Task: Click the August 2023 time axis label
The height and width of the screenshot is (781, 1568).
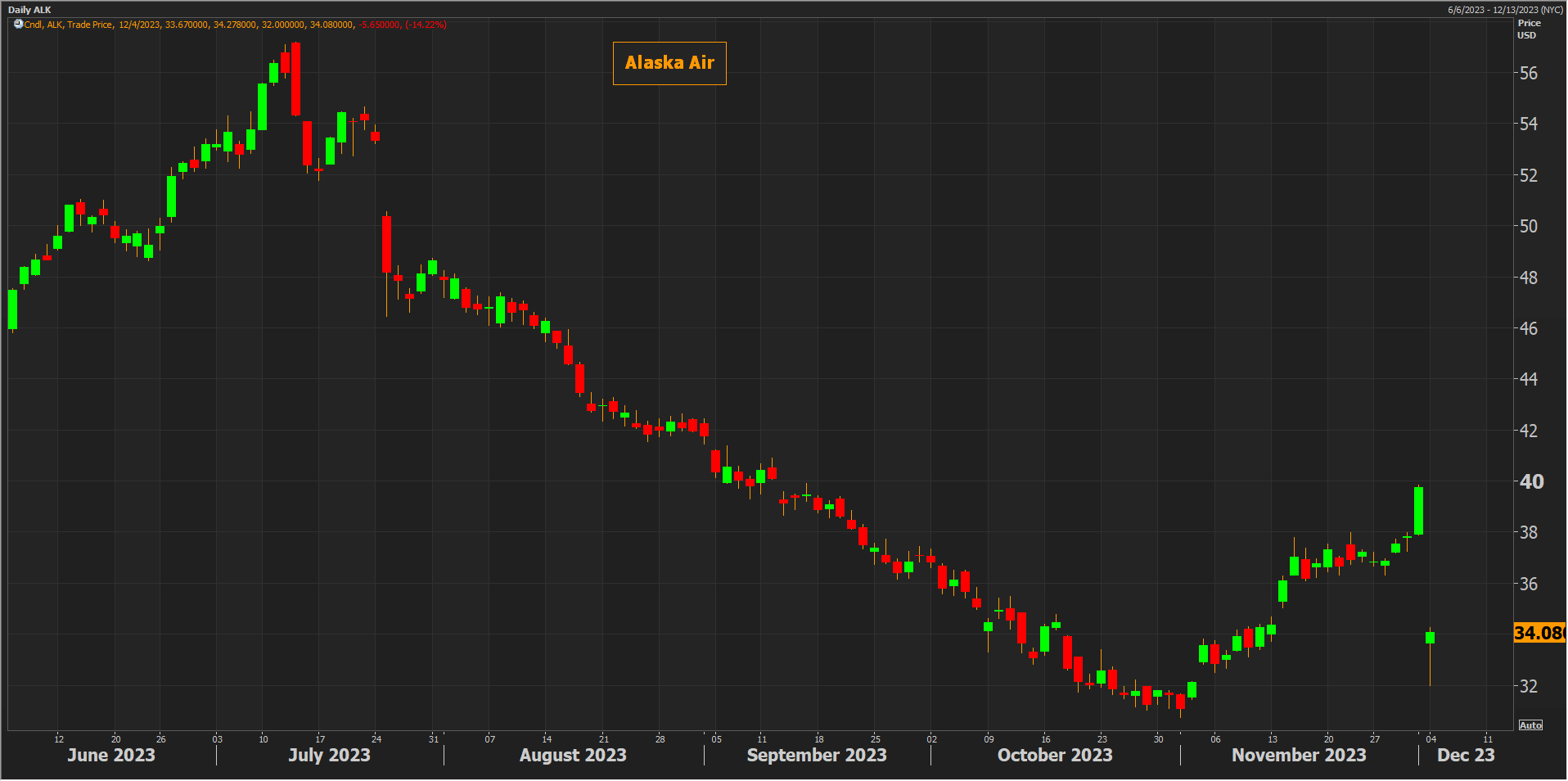Action: point(573,755)
